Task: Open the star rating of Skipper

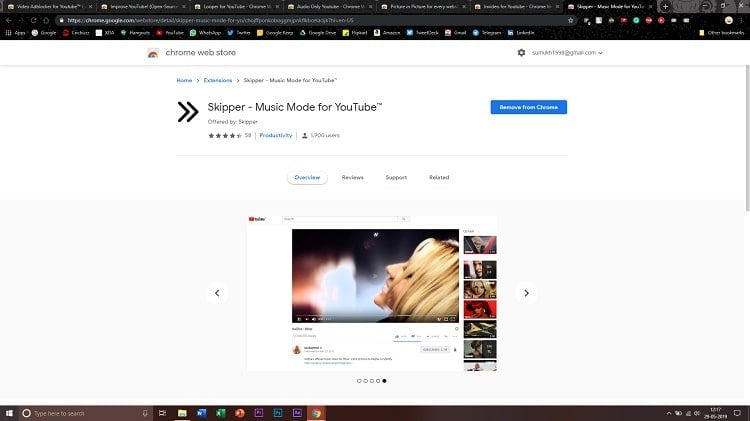Action: [x=225, y=135]
